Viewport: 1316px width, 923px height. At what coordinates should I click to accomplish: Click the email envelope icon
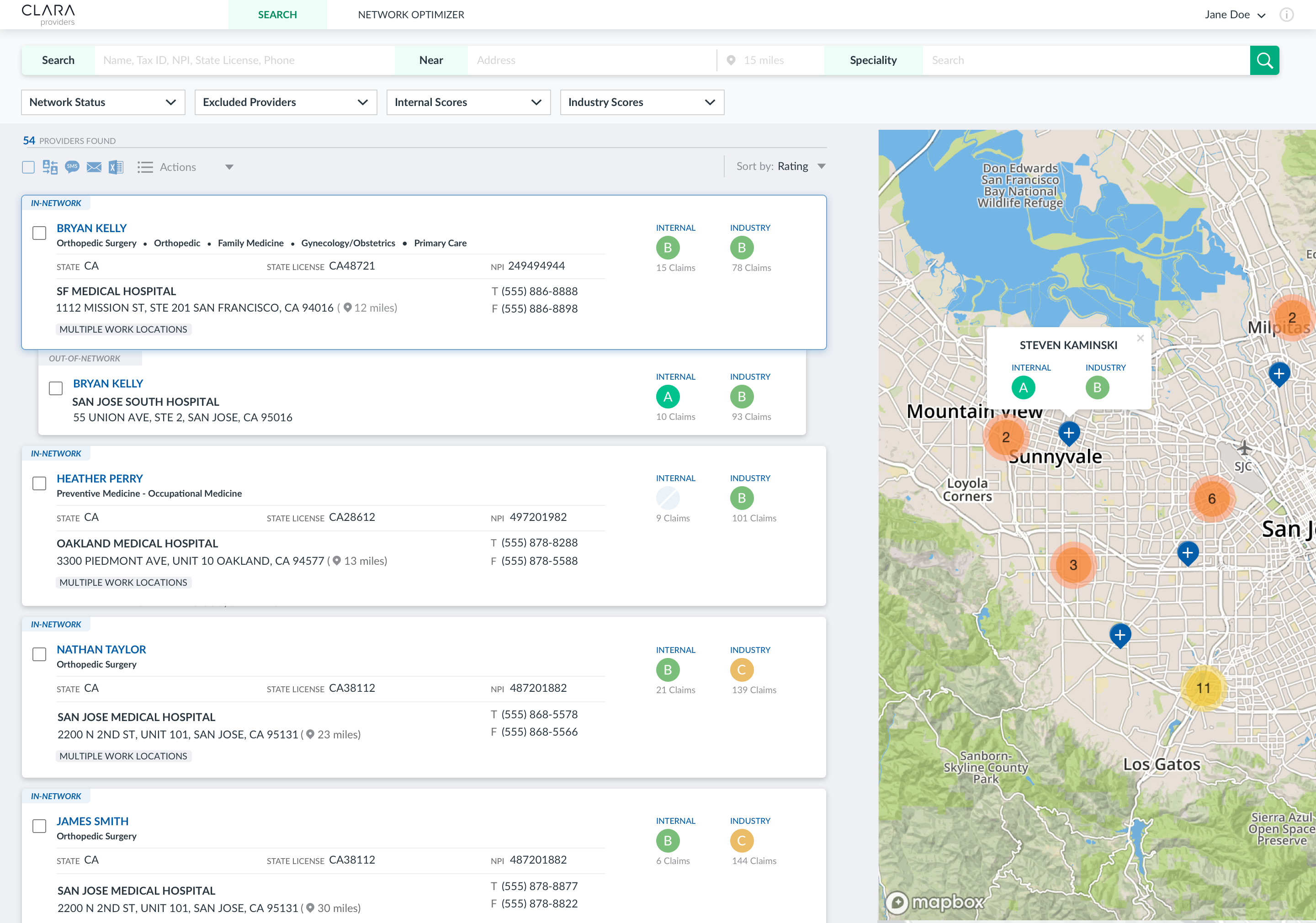click(x=94, y=167)
